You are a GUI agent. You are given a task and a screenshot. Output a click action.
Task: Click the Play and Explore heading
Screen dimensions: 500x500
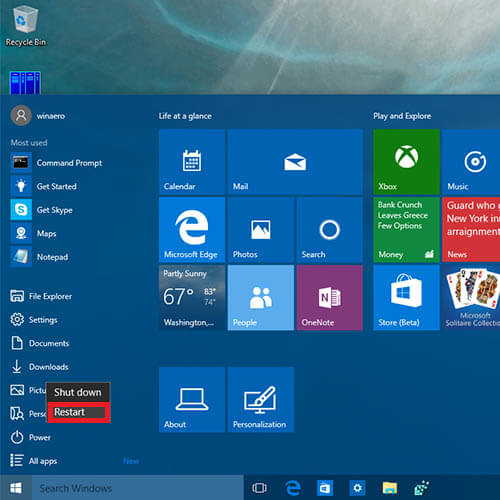(x=402, y=116)
